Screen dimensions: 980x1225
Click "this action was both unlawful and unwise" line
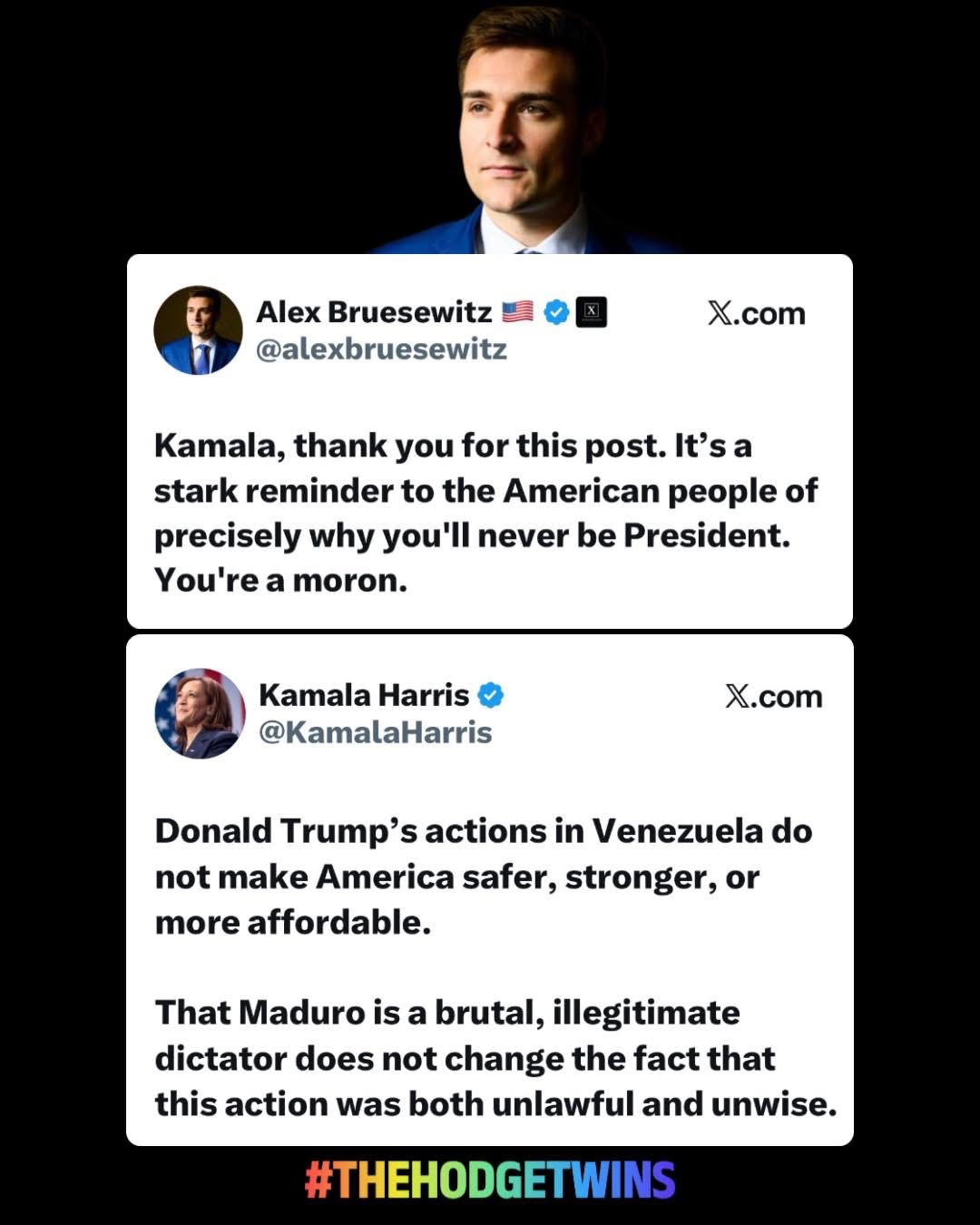(x=495, y=1104)
